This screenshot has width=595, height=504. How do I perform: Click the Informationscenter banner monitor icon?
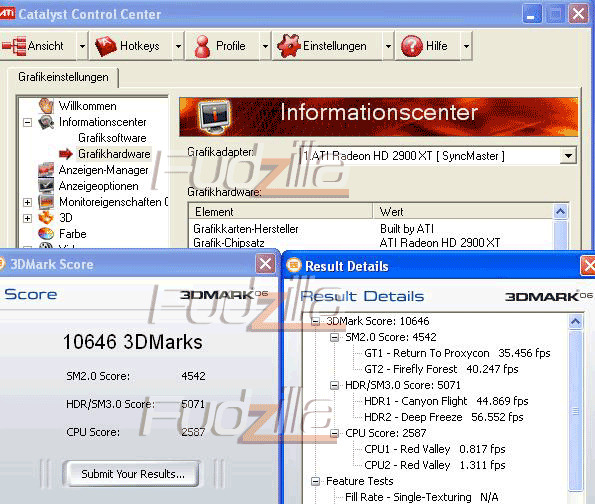[215, 117]
